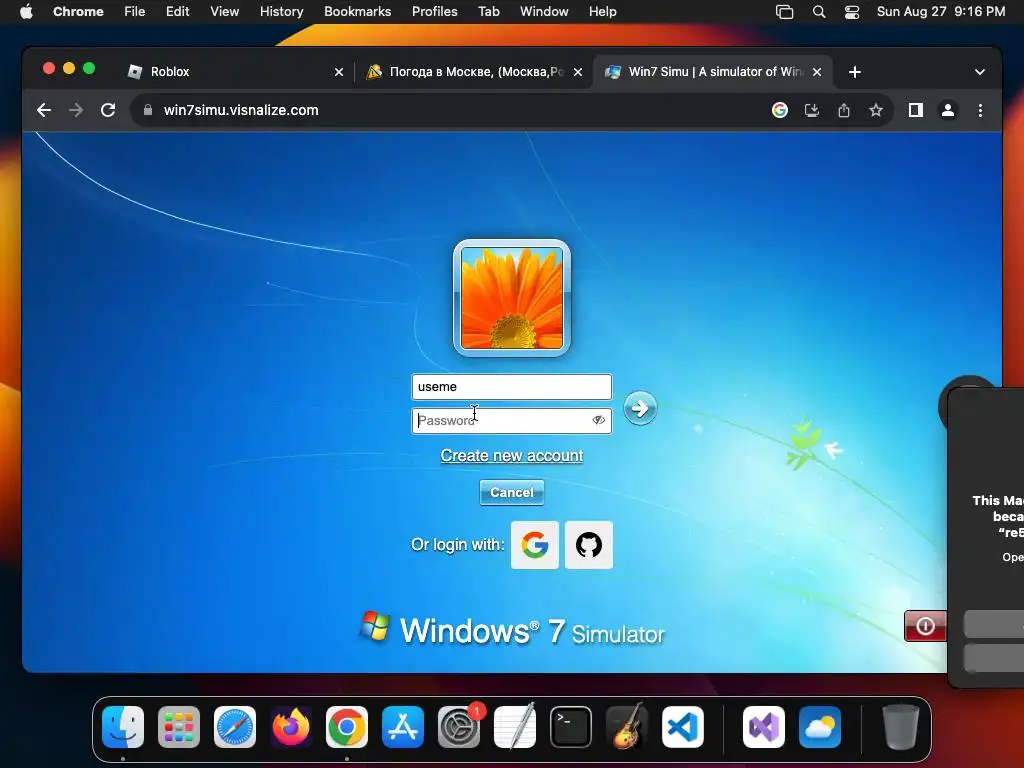Click the username field containing useme
The image size is (1024, 768).
coord(511,387)
